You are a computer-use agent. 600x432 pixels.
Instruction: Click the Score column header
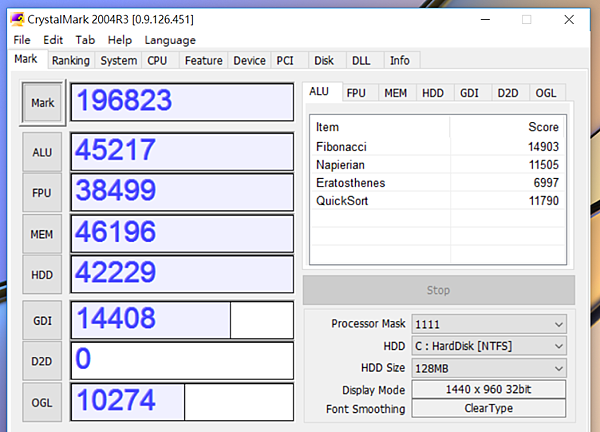(507, 127)
